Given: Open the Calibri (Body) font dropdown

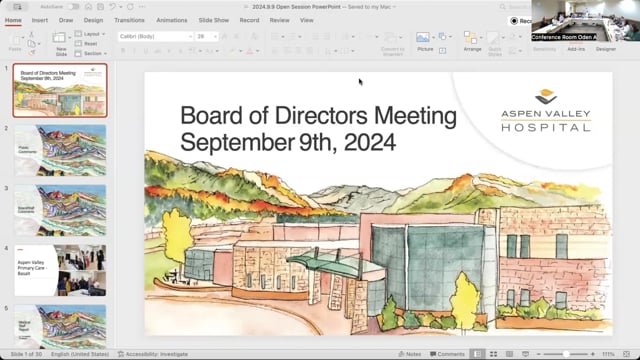Looking at the screenshot, I should [155, 36].
